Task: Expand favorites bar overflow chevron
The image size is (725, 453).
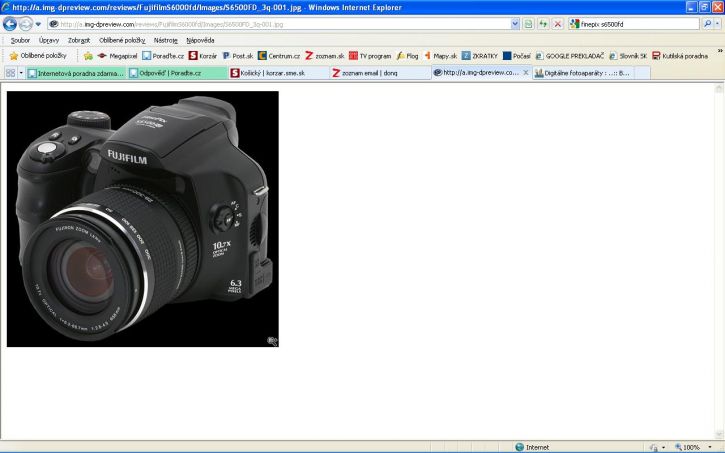Action: point(720,51)
